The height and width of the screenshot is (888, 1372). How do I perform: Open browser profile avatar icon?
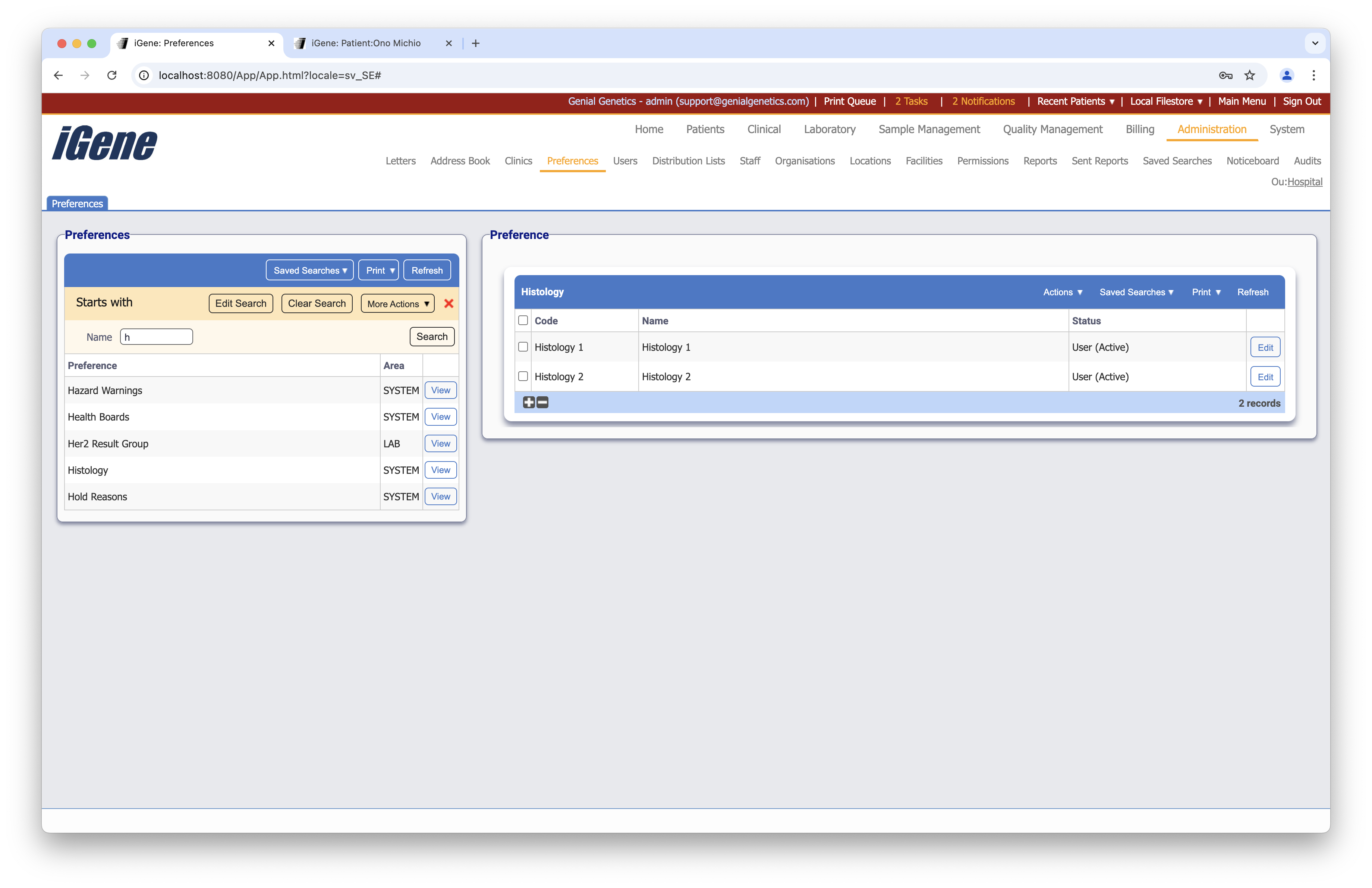[x=1286, y=75]
